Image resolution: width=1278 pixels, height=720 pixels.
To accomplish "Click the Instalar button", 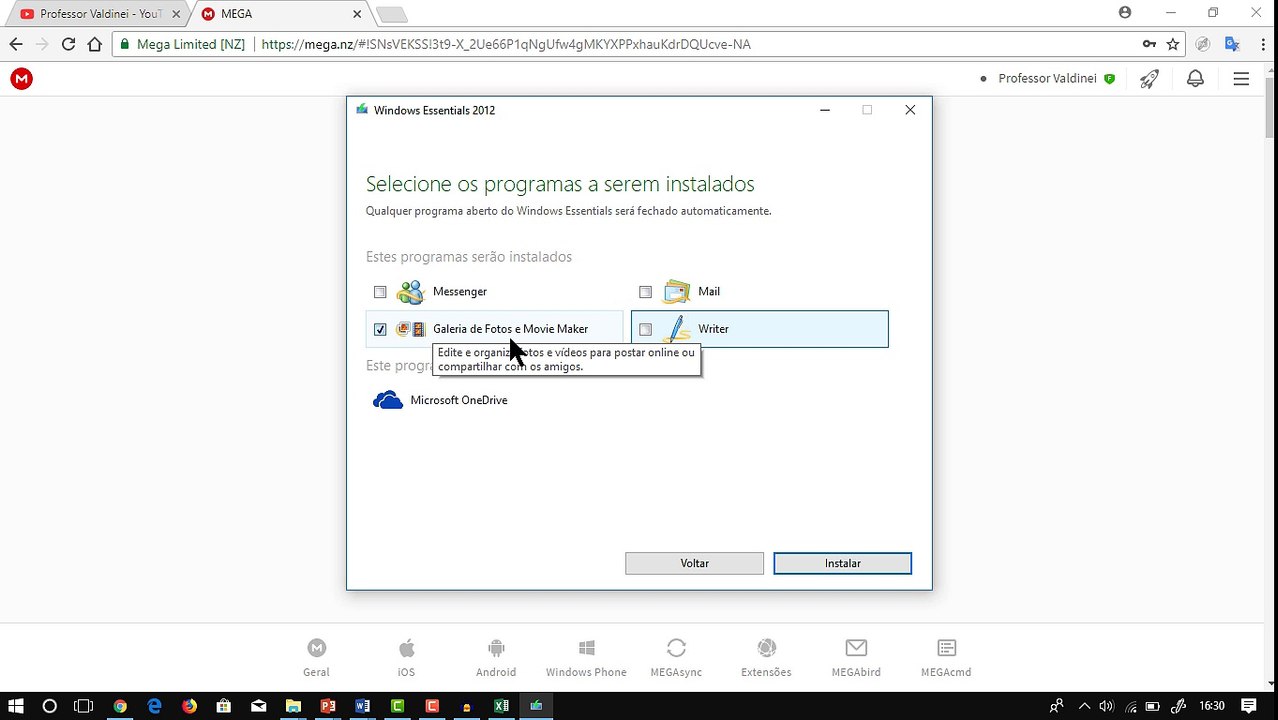I will (x=842, y=563).
